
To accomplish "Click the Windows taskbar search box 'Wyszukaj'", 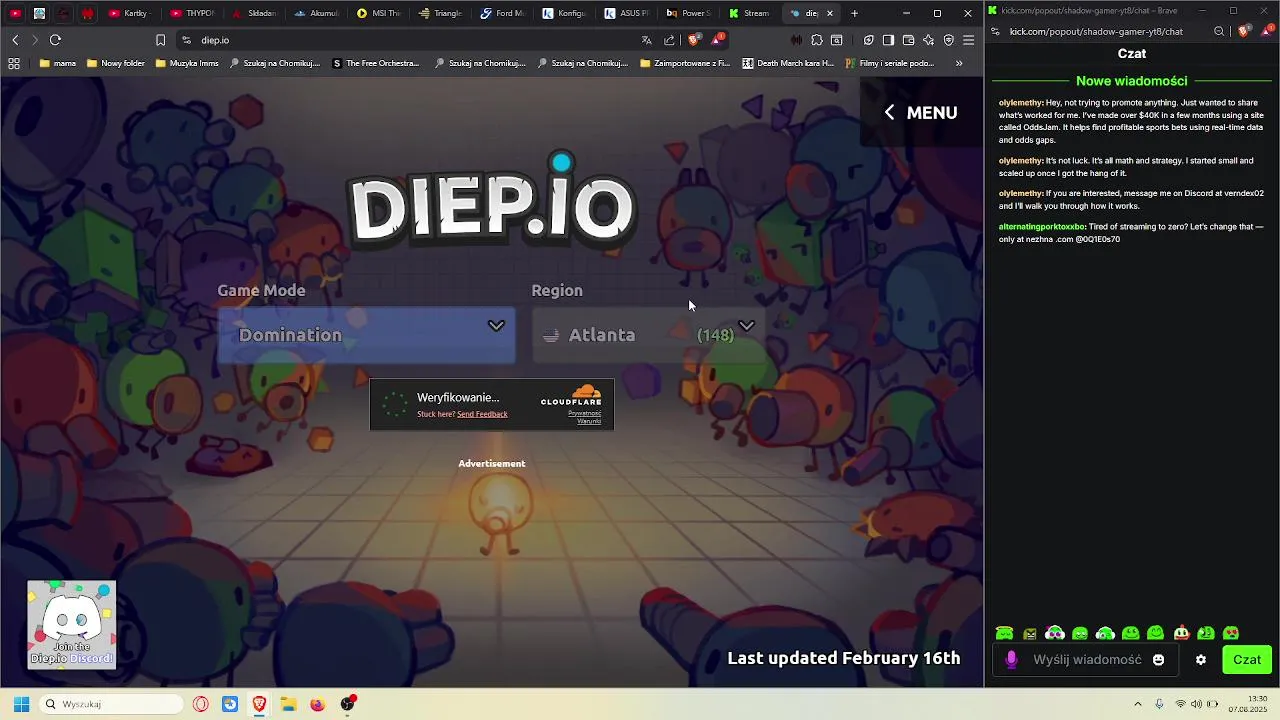I will (x=112, y=704).
